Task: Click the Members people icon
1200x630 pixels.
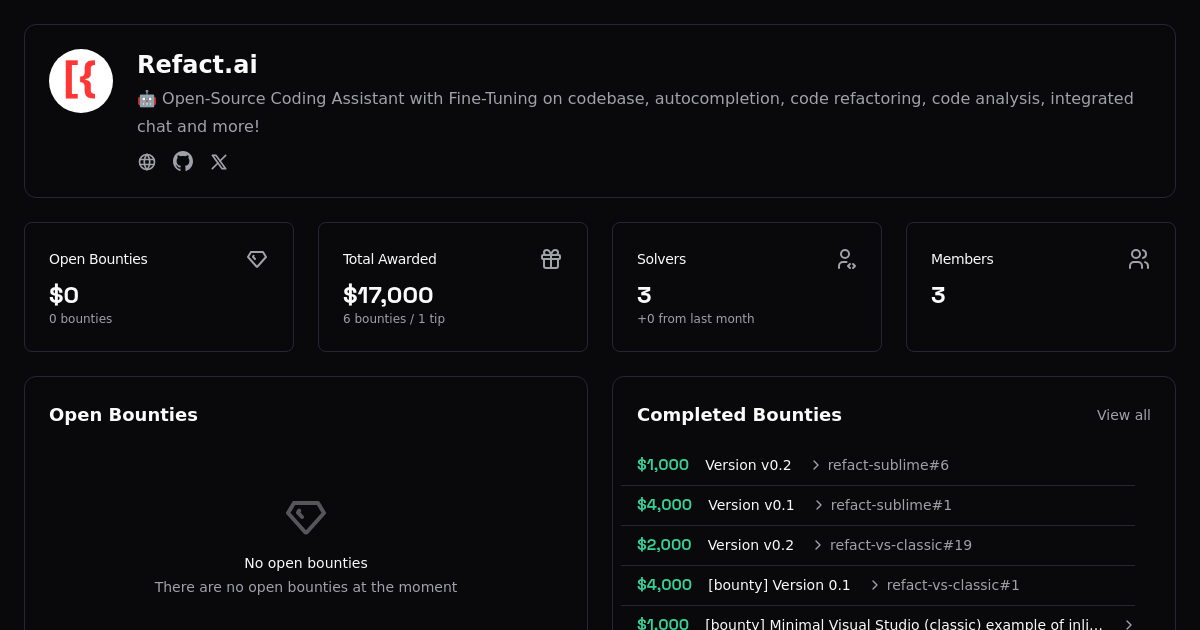Action: coord(1139,259)
